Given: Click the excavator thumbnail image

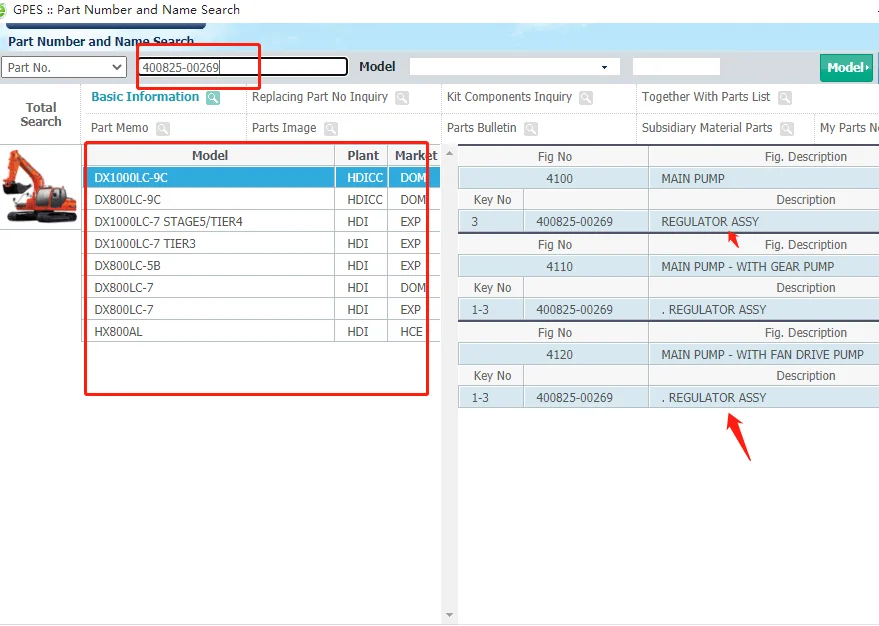Looking at the screenshot, I should click(x=40, y=186).
